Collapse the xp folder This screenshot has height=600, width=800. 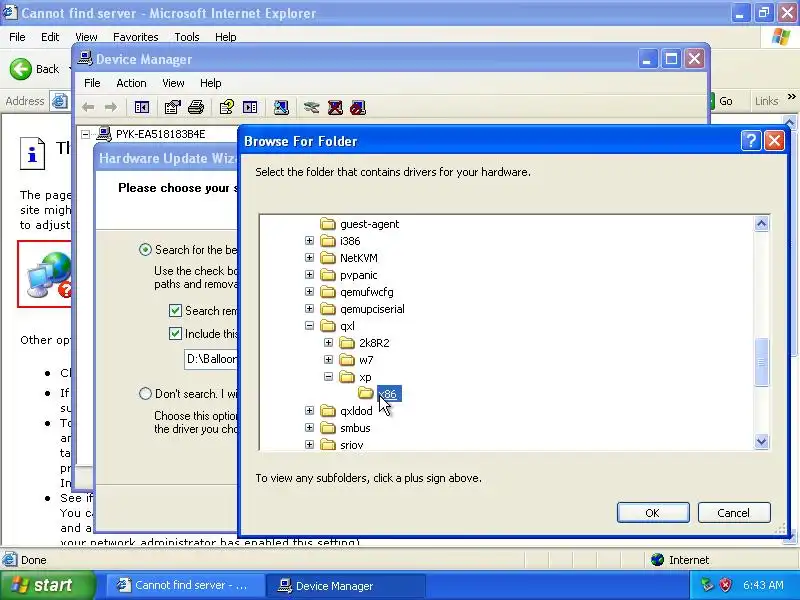tap(328, 377)
